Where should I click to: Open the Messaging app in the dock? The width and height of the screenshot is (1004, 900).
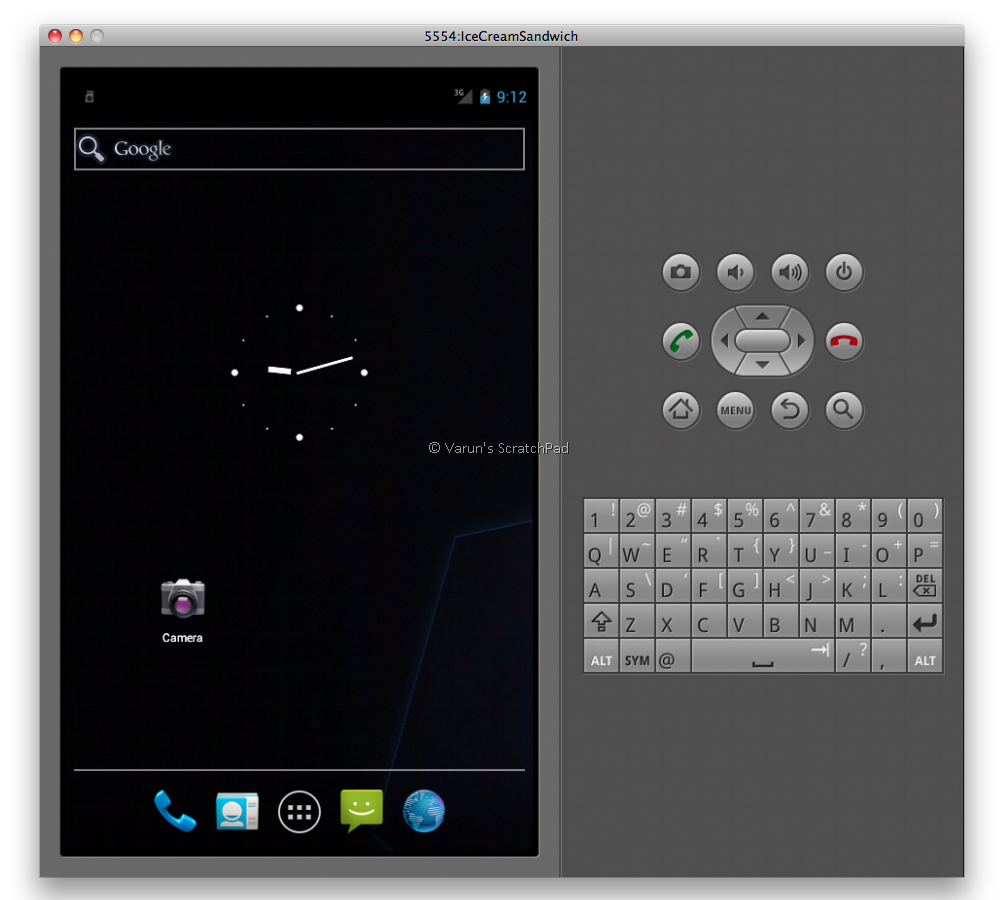tap(361, 810)
